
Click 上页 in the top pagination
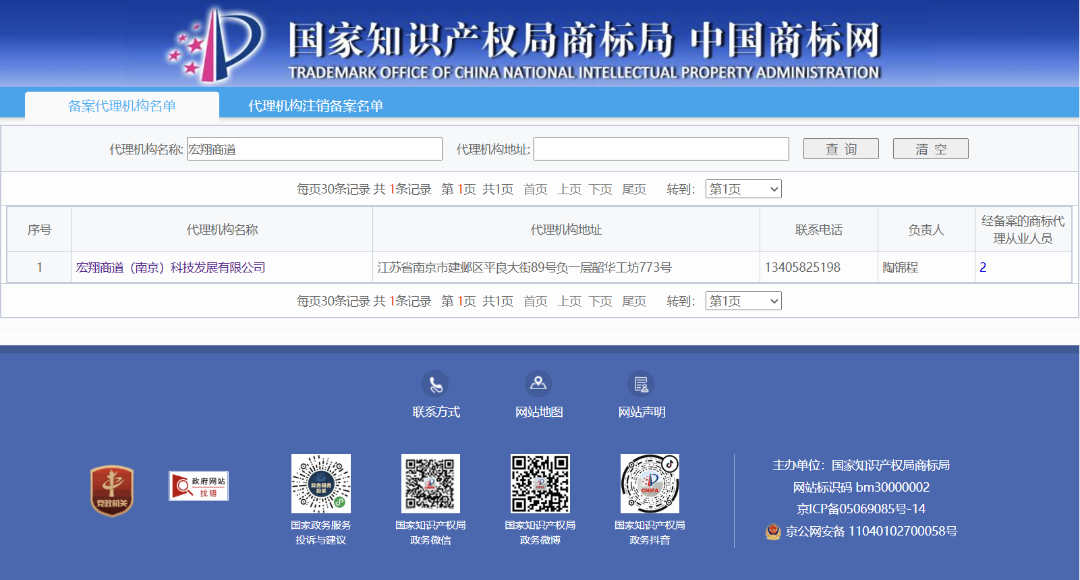point(570,189)
